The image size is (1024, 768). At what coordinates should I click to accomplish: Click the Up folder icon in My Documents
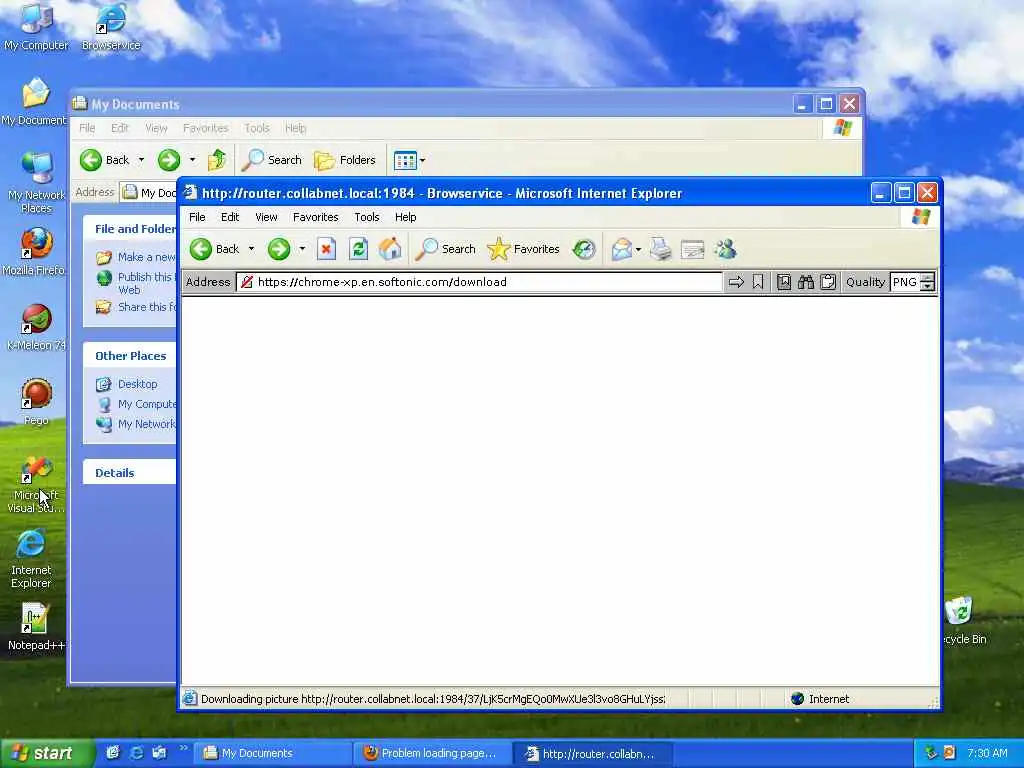coord(217,160)
